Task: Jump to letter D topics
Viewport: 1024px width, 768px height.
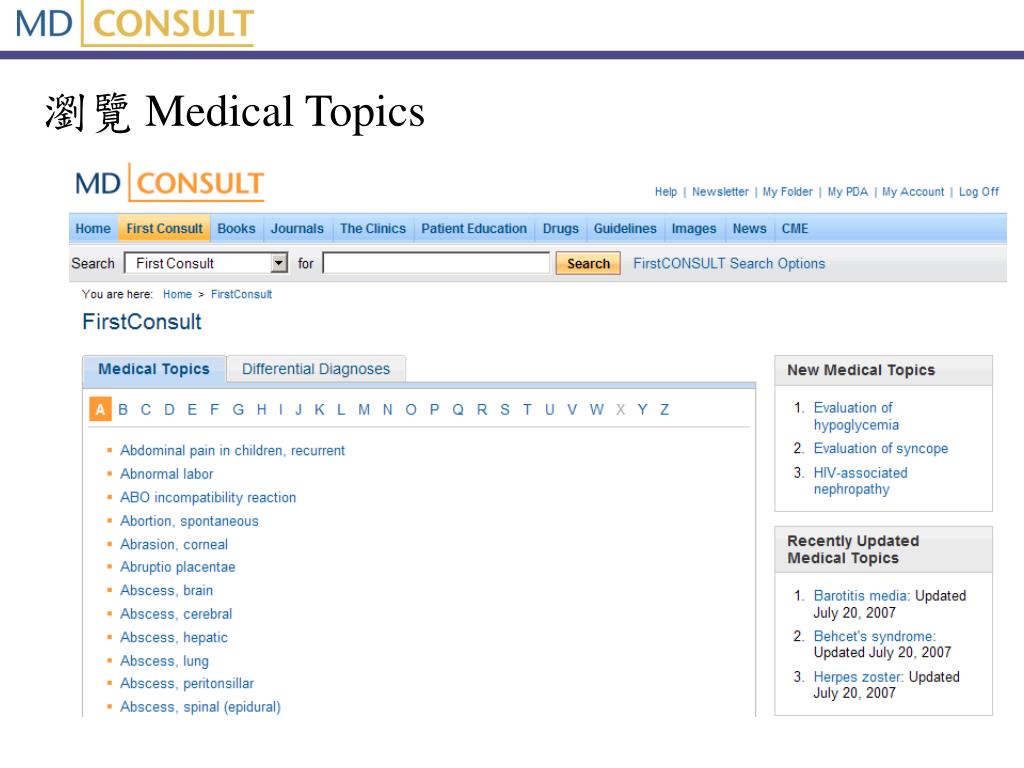Action: coord(169,409)
